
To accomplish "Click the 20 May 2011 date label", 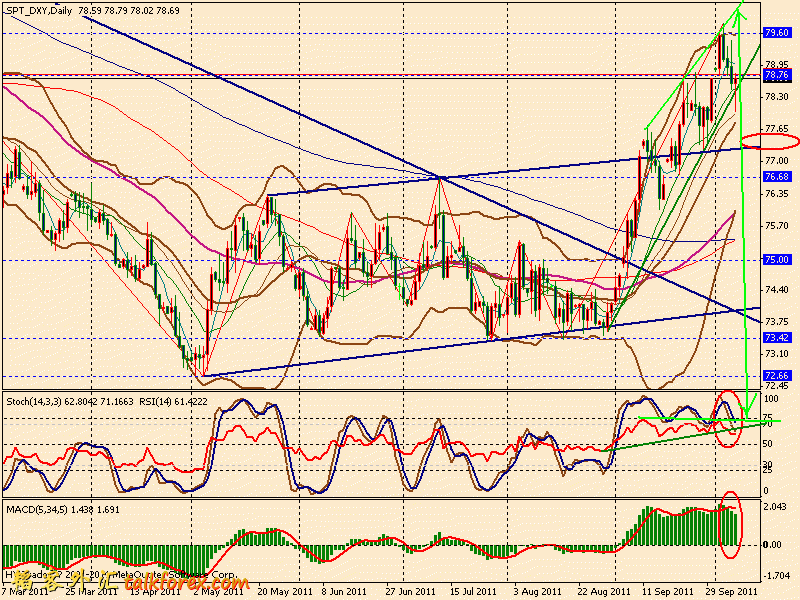I will (285, 591).
